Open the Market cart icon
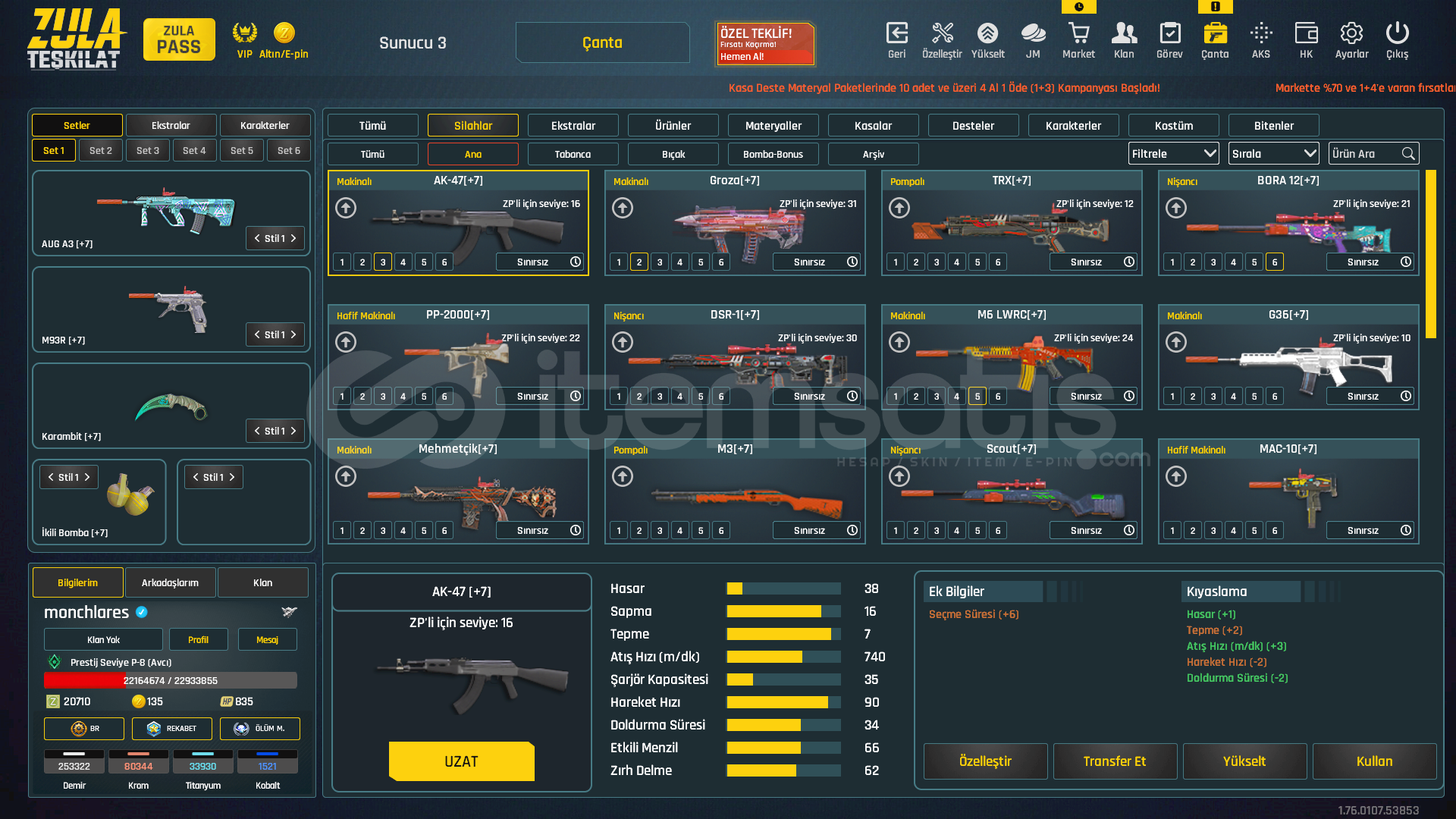 pos(1078,33)
